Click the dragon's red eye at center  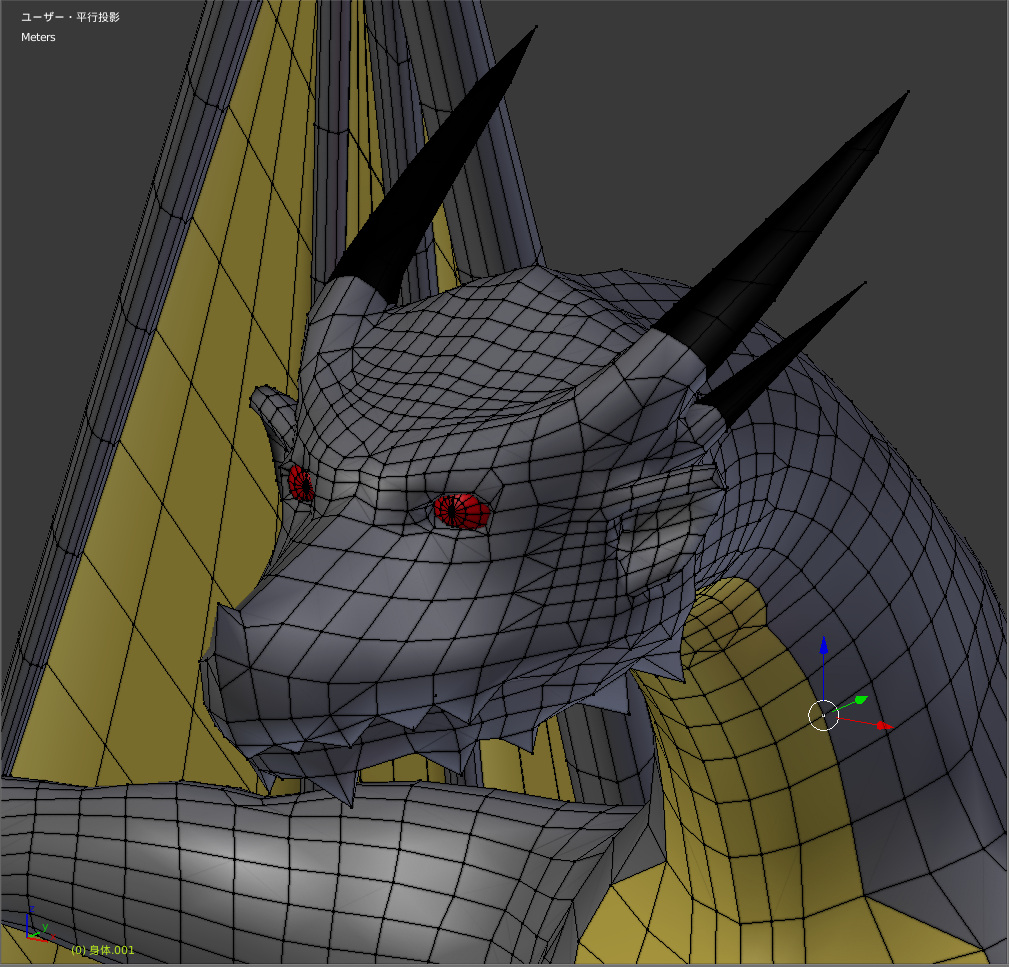tap(462, 511)
